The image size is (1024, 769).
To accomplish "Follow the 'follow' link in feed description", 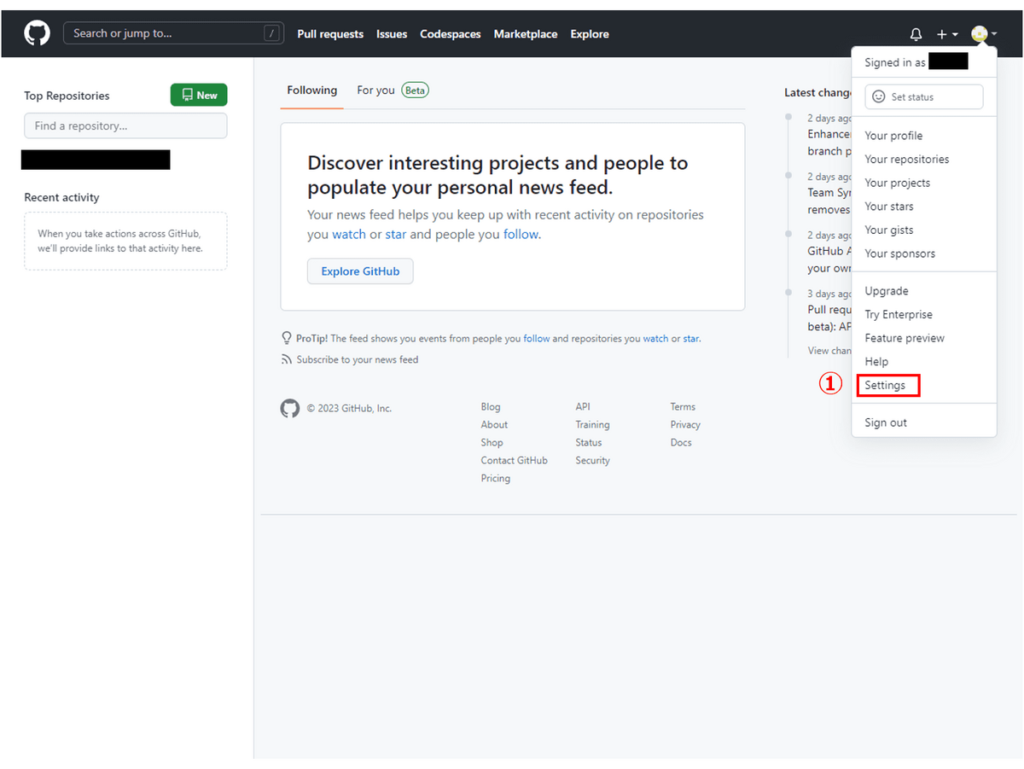I will 520,234.
